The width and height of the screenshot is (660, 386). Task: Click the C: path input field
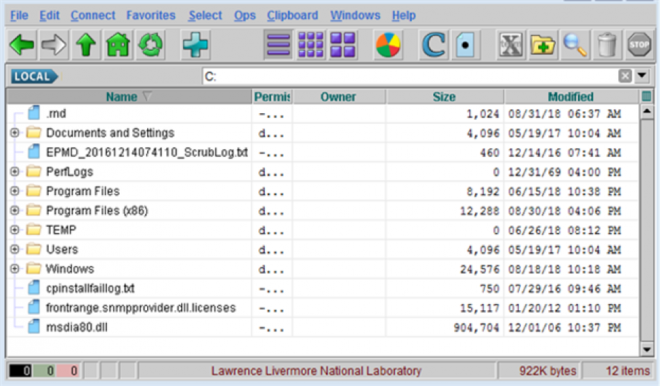tap(410, 76)
